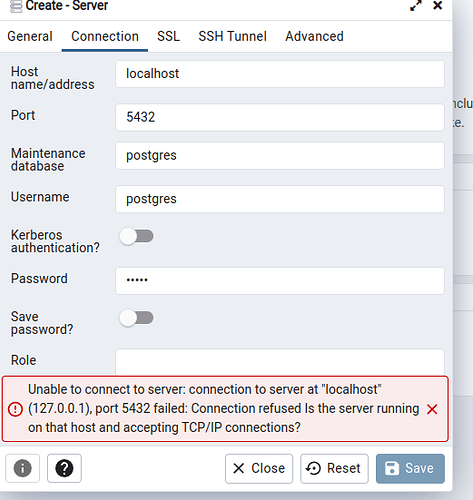Dismiss the error message with red X
Viewport: 473px width, 500px height.
pyautogui.click(x=432, y=409)
